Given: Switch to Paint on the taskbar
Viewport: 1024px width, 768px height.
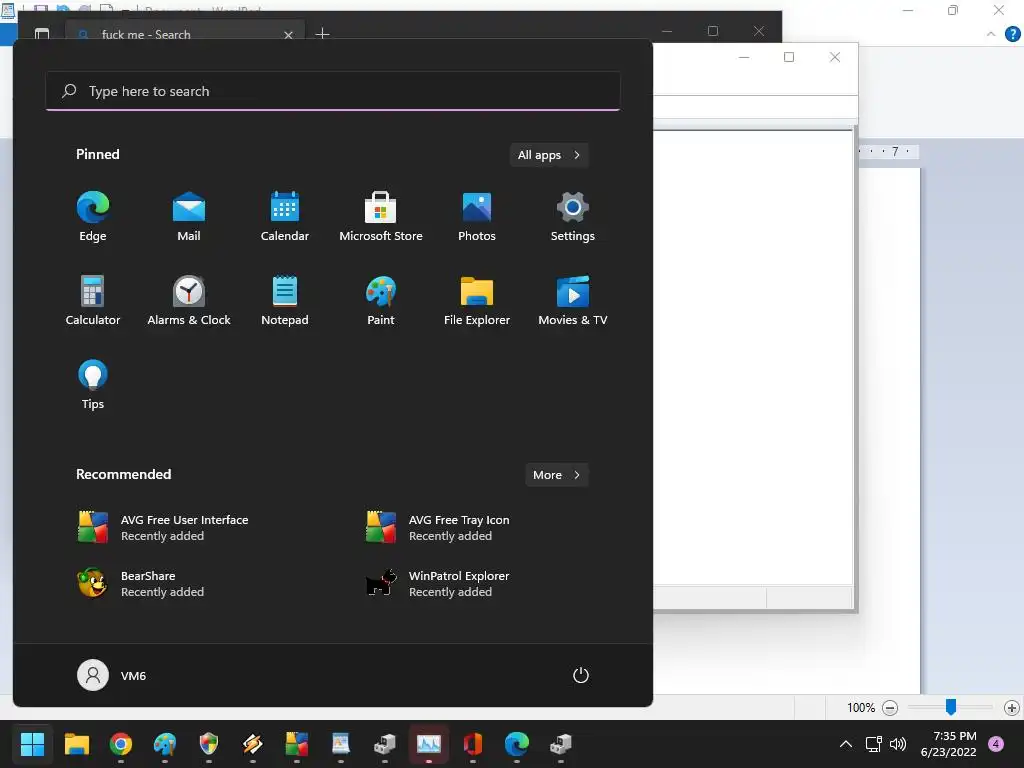Looking at the screenshot, I should (x=165, y=744).
